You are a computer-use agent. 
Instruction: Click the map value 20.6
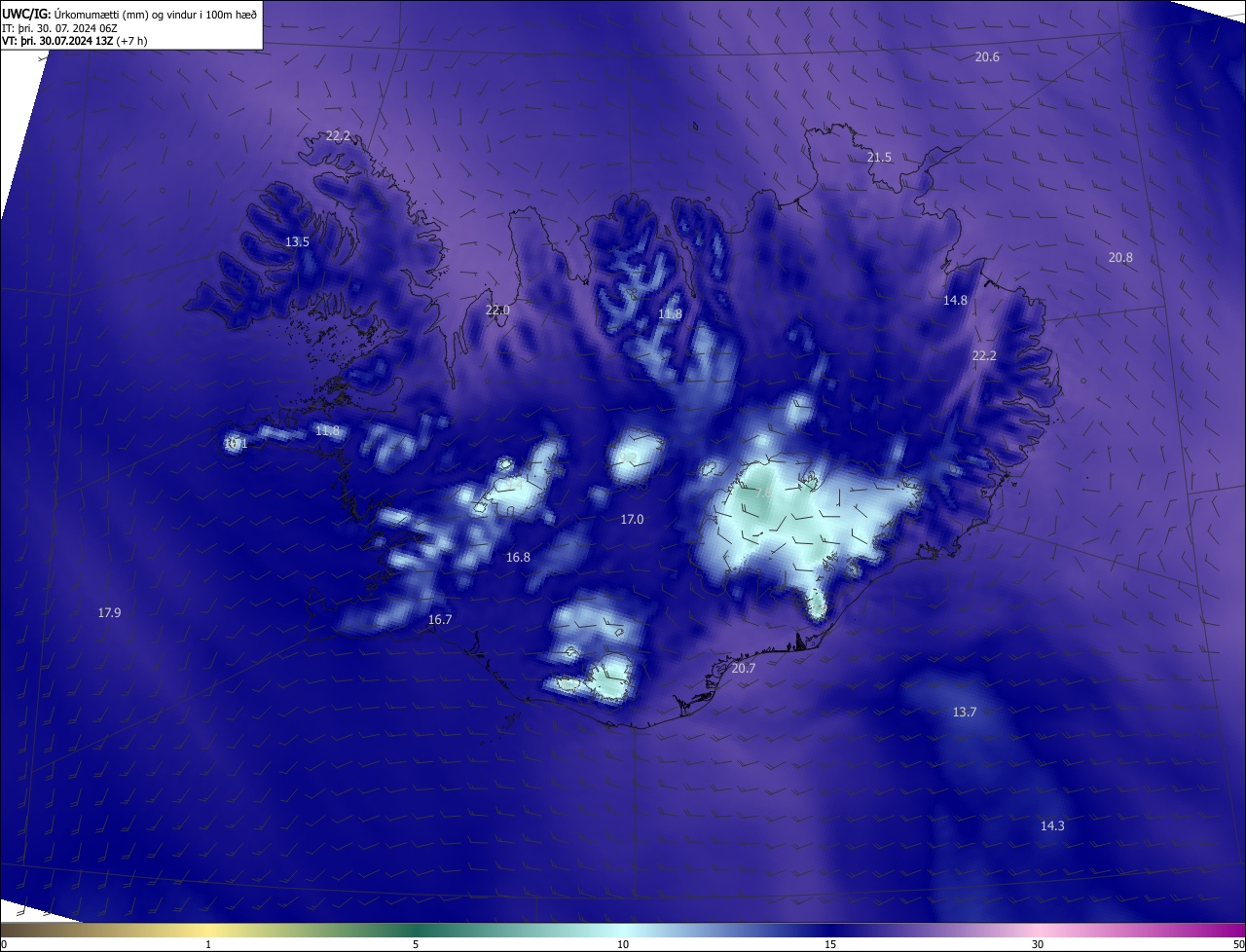coord(987,57)
